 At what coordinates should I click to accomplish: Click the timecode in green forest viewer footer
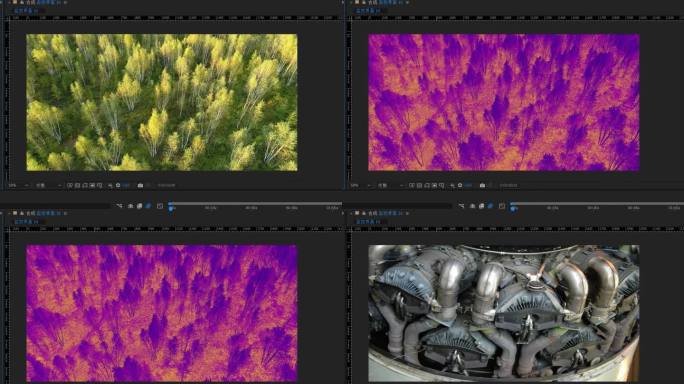[166, 185]
